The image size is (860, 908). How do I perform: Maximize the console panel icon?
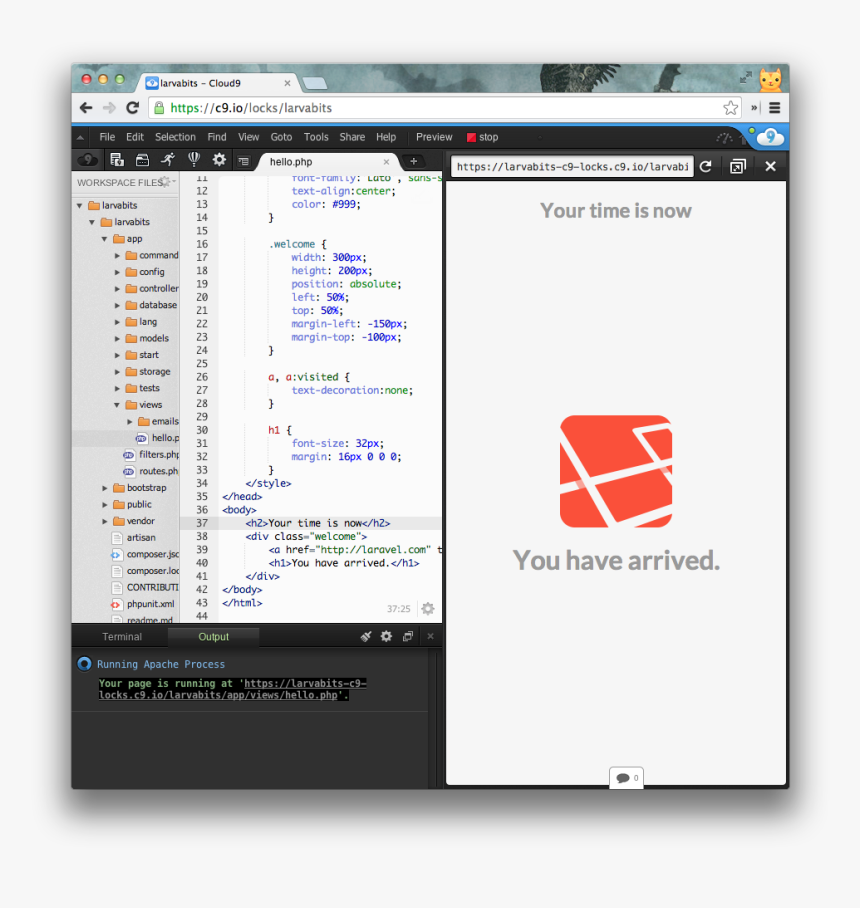408,636
